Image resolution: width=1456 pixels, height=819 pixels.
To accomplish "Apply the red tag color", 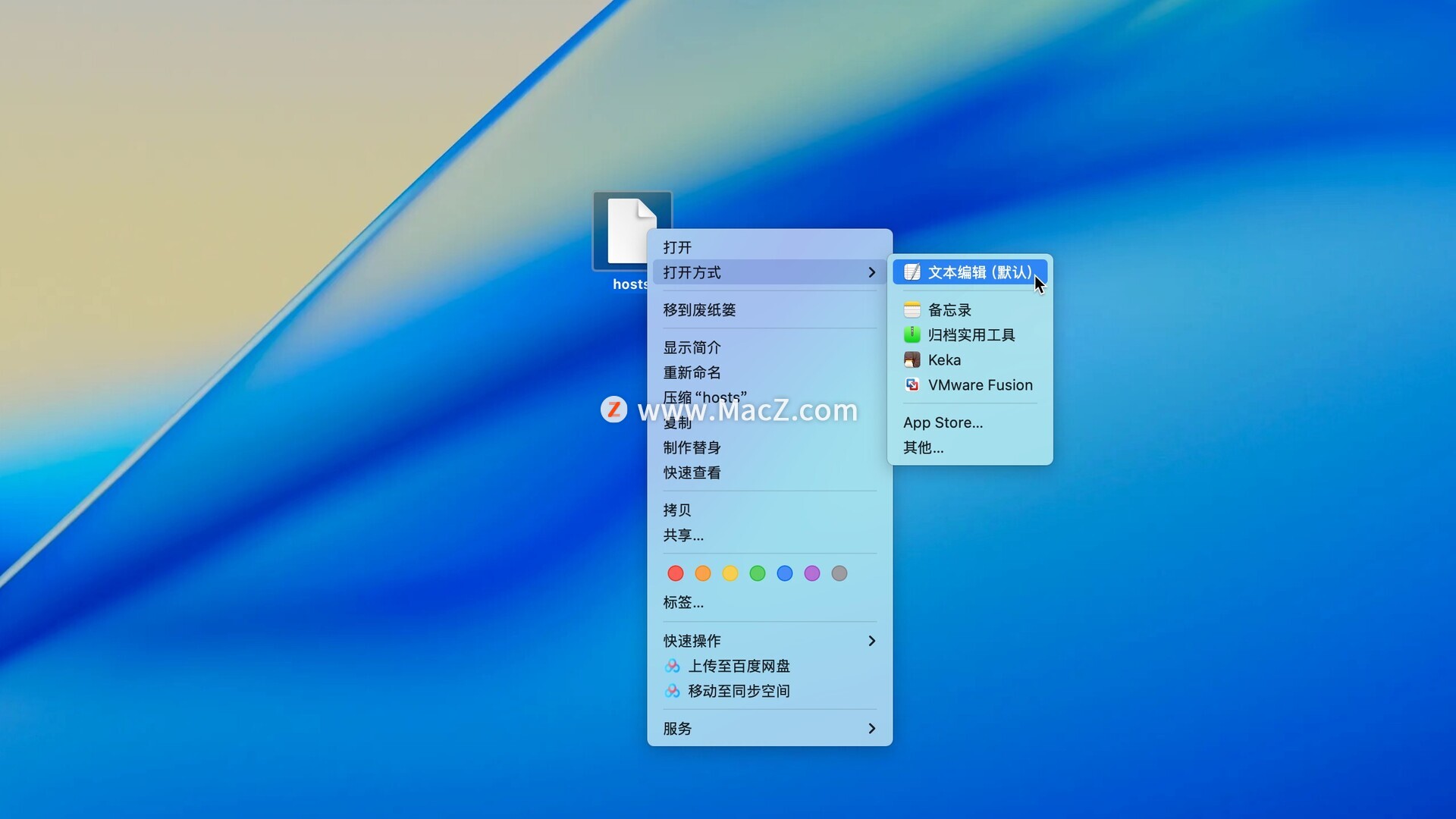I will tap(676, 573).
